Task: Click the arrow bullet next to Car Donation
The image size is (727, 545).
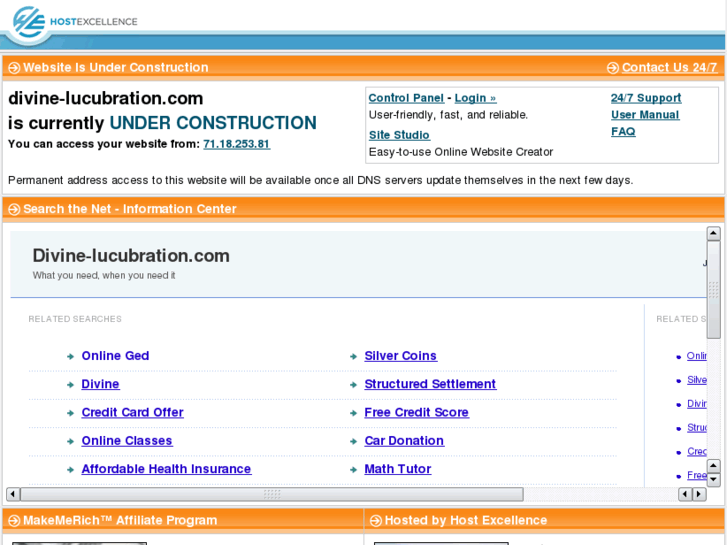Action: point(353,441)
